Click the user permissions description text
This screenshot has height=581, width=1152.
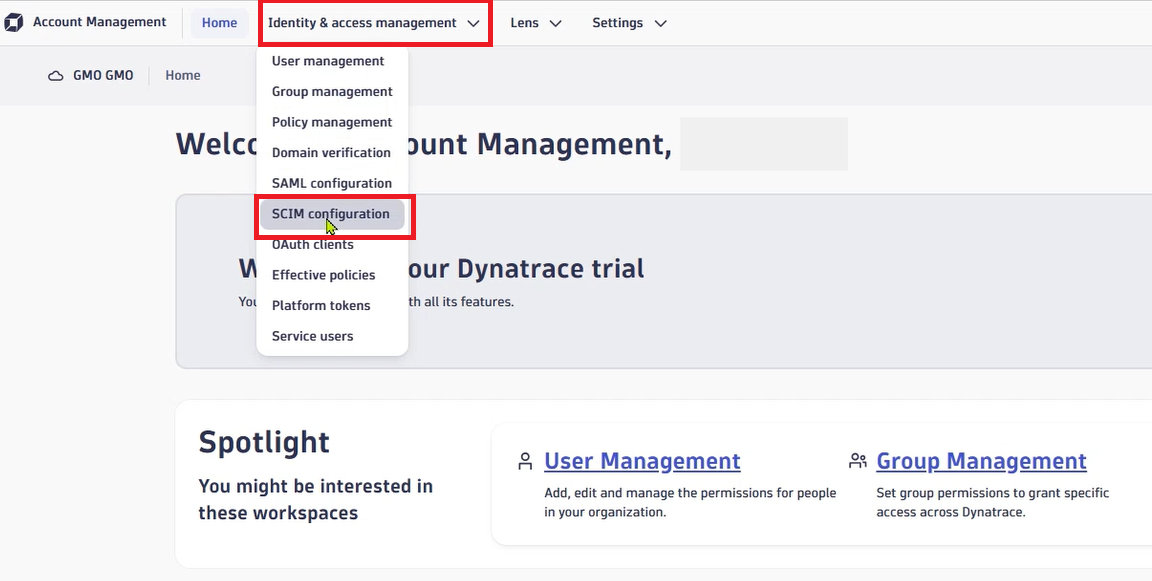tap(690, 502)
